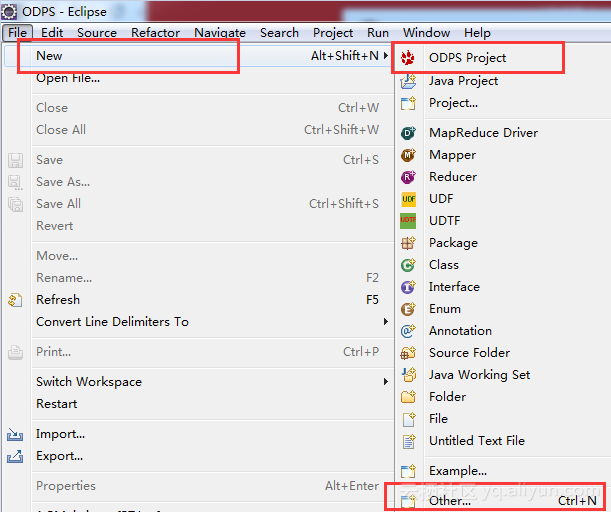
Task: Open the Run menu
Action: (x=378, y=32)
